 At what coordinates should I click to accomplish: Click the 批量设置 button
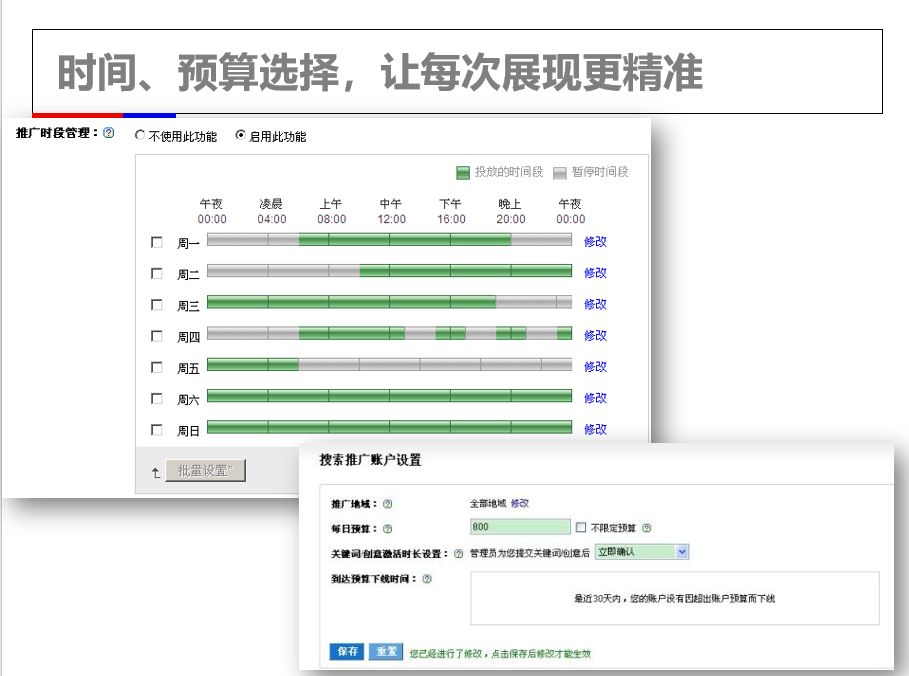click(205, 471)
